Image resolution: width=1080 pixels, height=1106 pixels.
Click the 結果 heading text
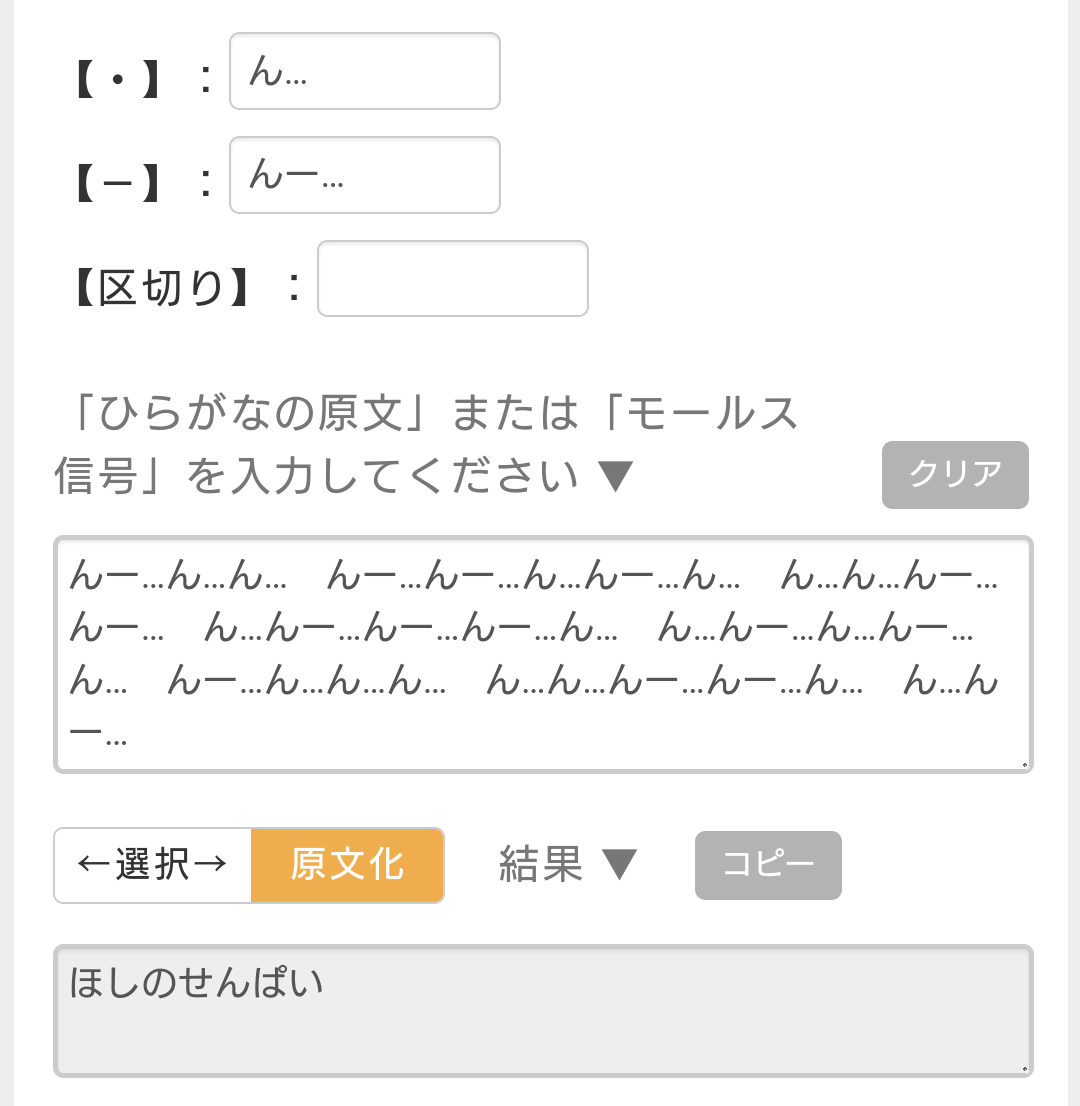point(541,865)
